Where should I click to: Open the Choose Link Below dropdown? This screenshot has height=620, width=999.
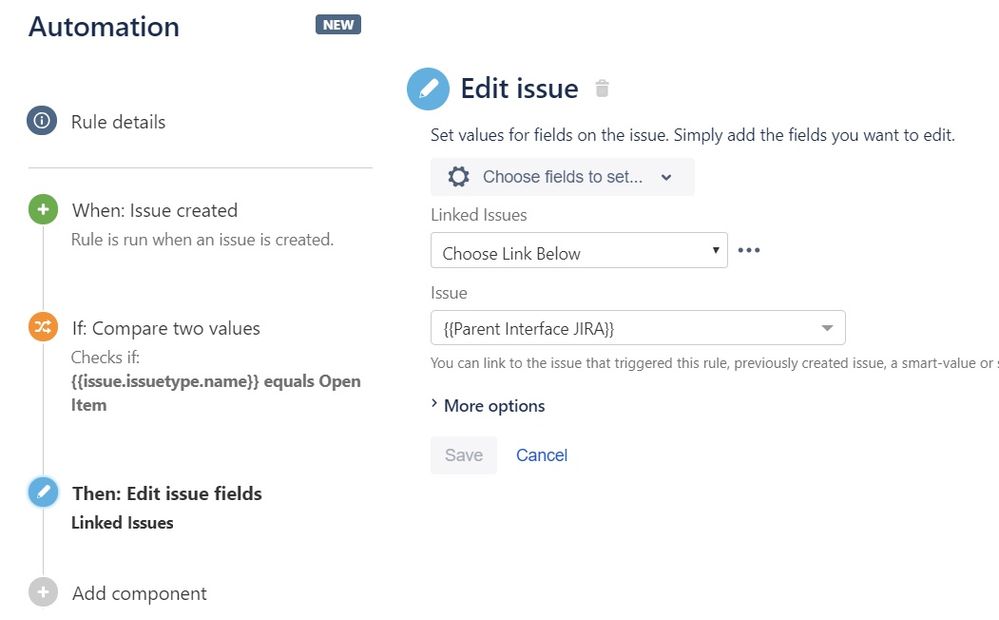[x=578, y=251]
